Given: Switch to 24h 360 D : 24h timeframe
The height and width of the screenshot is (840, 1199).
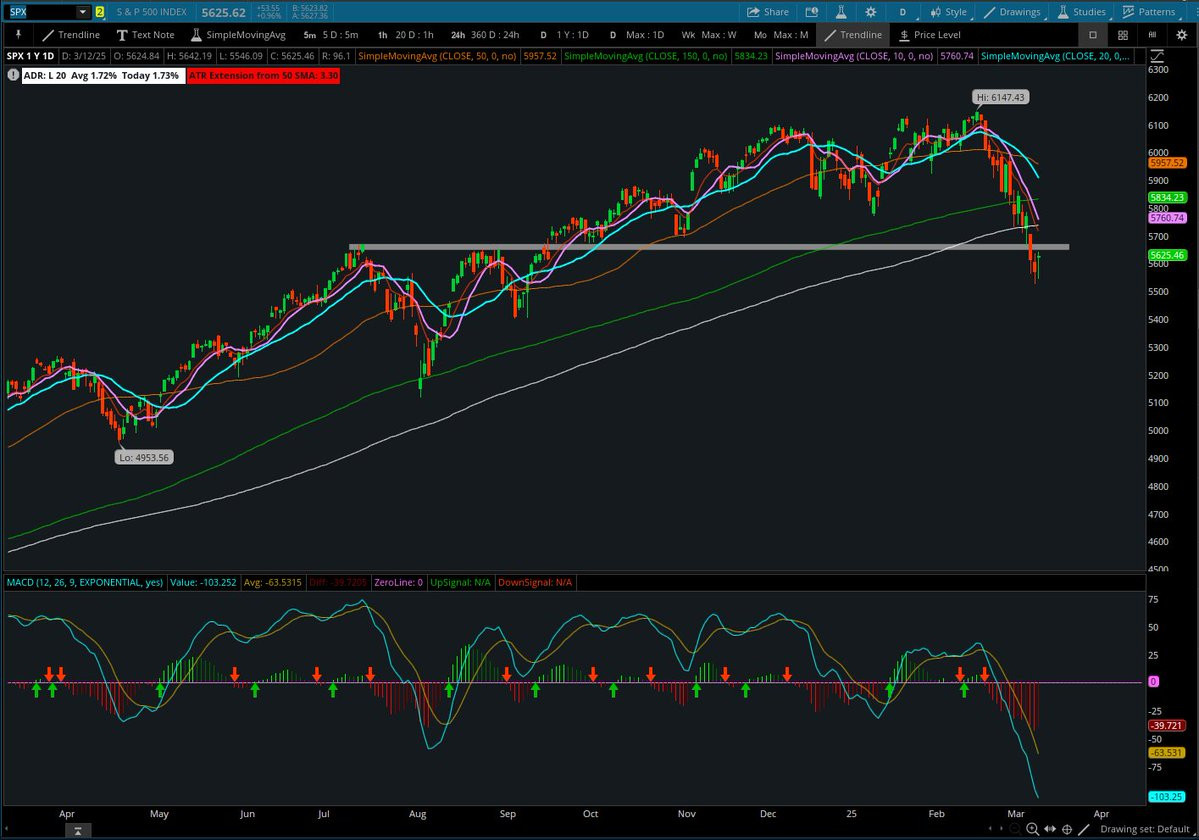Looking at the screenshot, I should click(485, 34).
